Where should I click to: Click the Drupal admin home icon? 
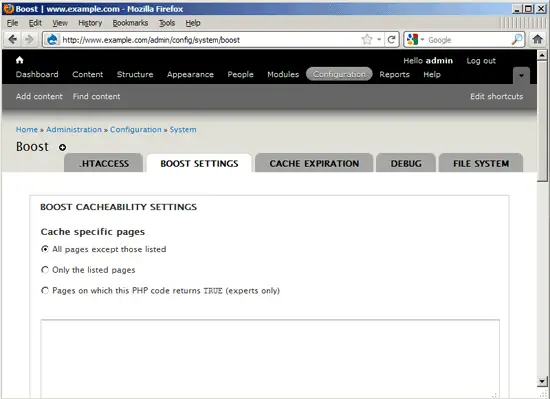coord(20,60)
